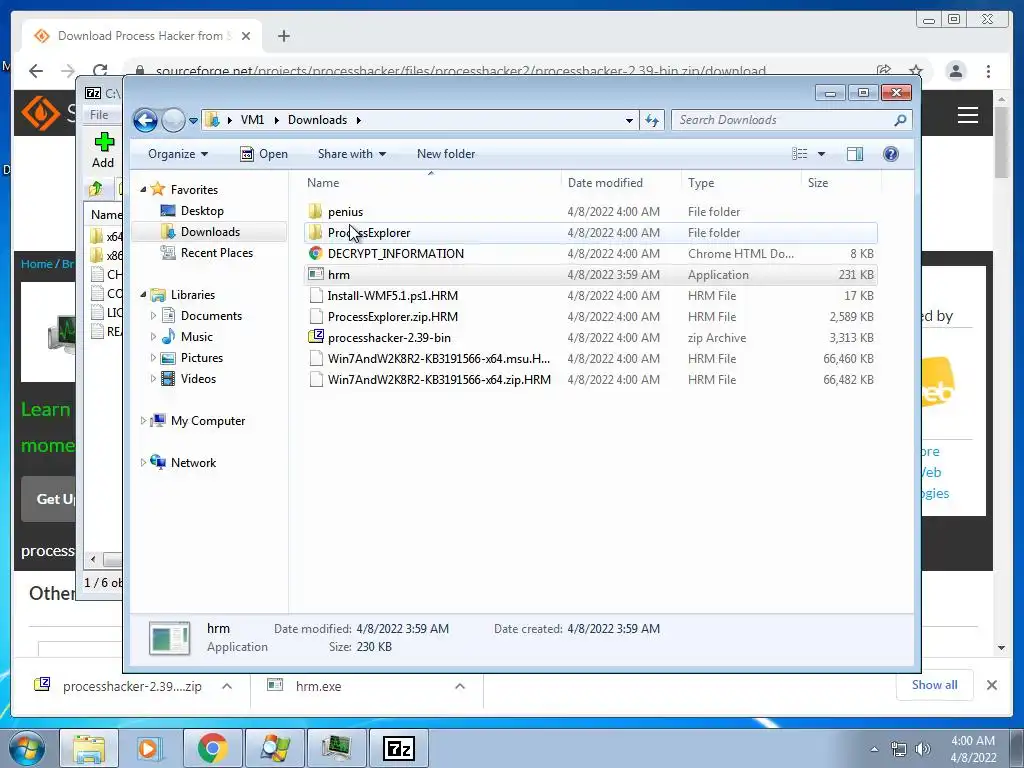The width and height of the screenshot is (1024, 768).
Task: Click the search magnifier icon
Action: coord(900,120)
